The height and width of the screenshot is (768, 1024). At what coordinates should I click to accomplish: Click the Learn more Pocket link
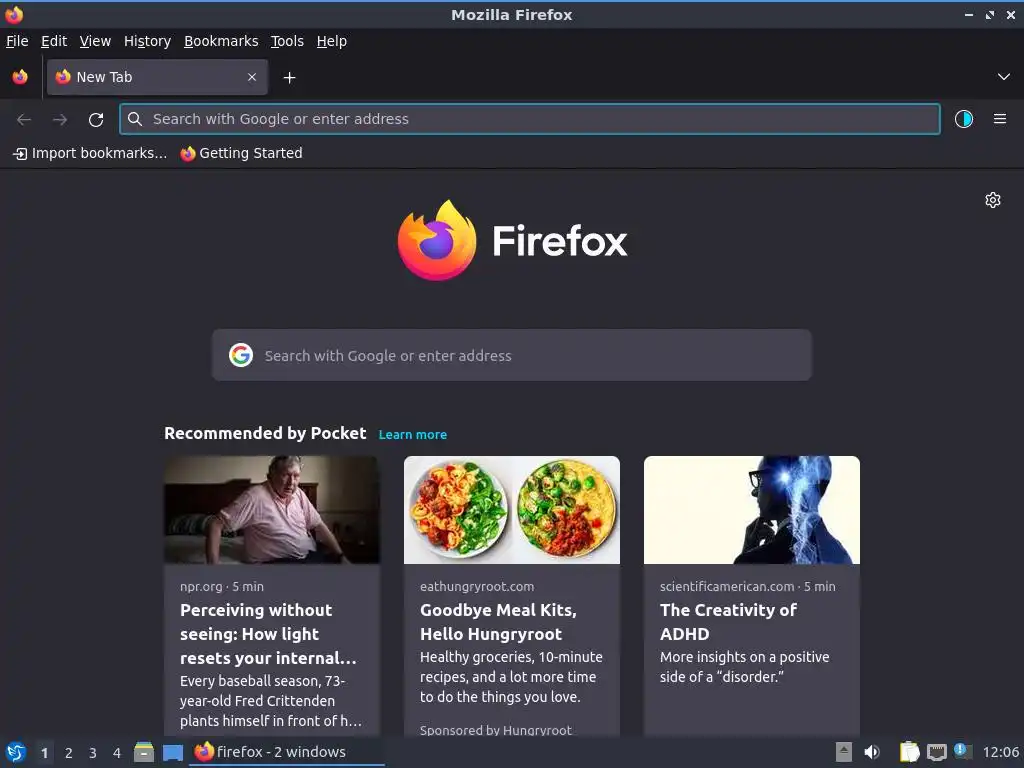click(413, 434)
